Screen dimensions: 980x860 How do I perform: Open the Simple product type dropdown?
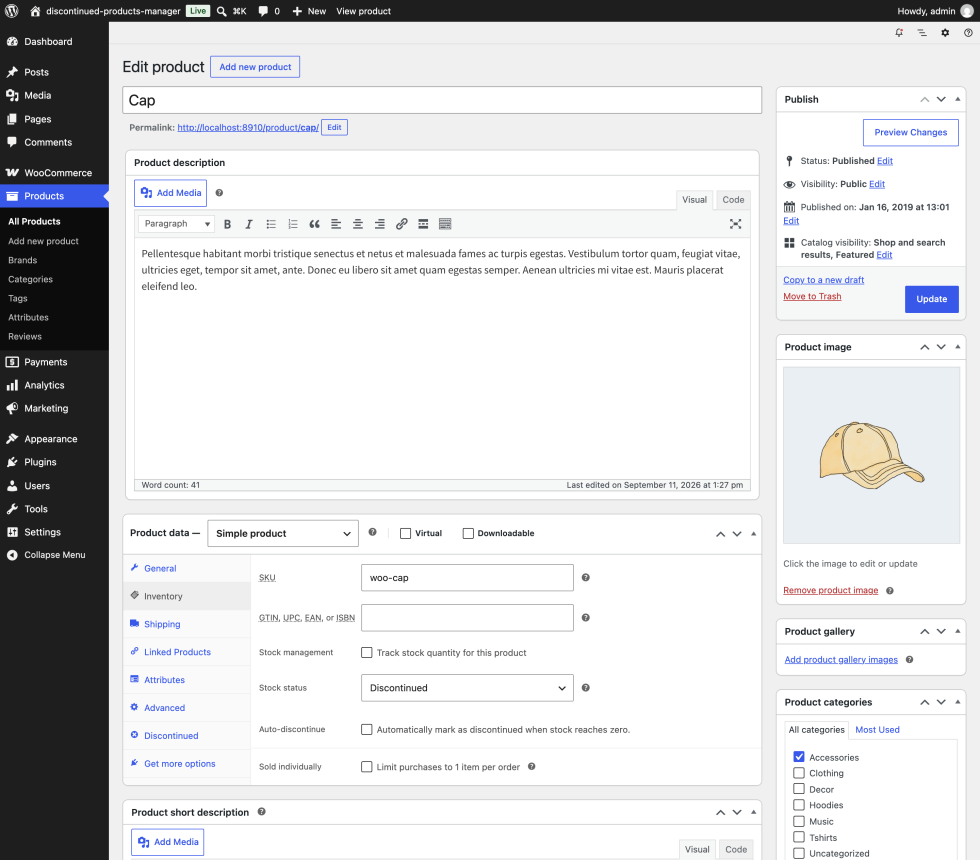pyautogui.click(x=282, y=533)
